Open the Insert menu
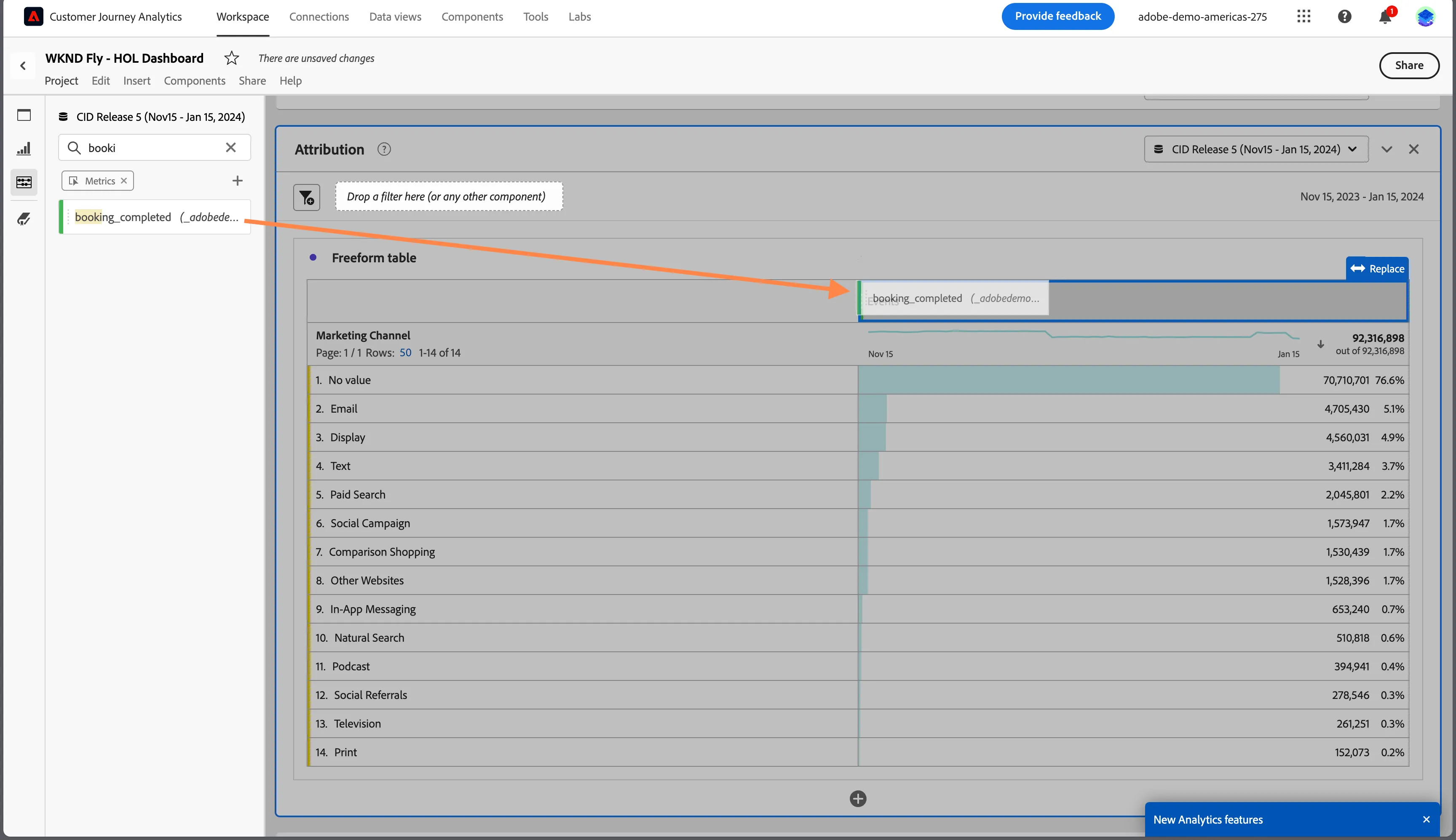 [136, 81]
